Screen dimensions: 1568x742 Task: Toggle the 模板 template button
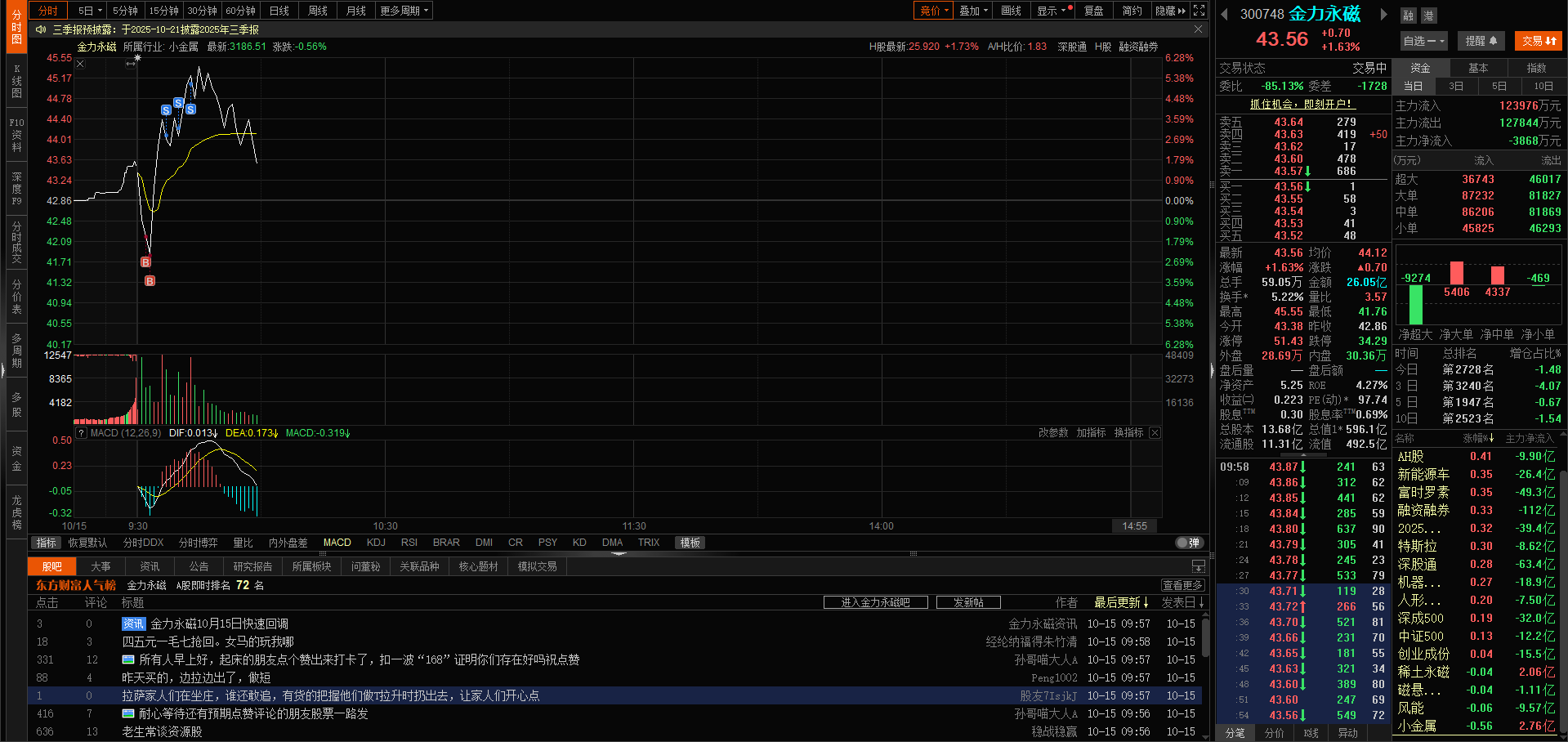[x=690, y=543]
